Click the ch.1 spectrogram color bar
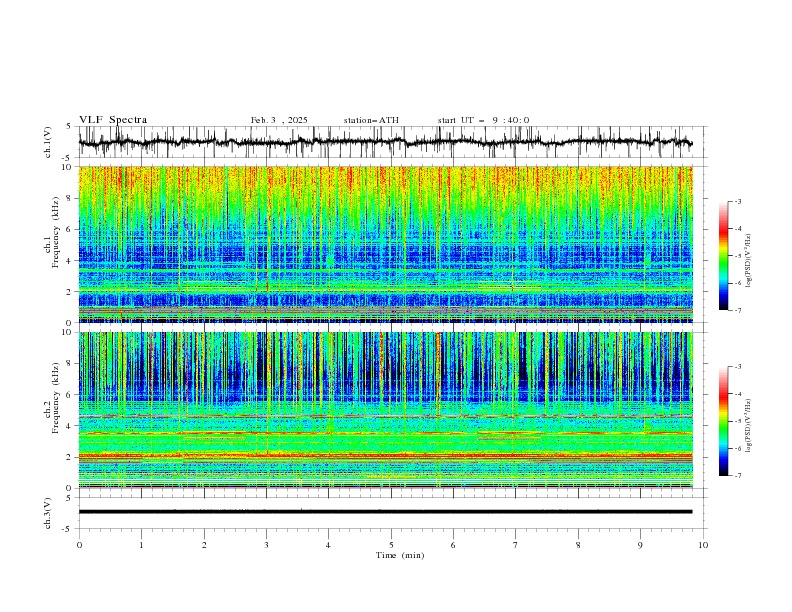Screen dimensions: 792x612 pos(724,256)
